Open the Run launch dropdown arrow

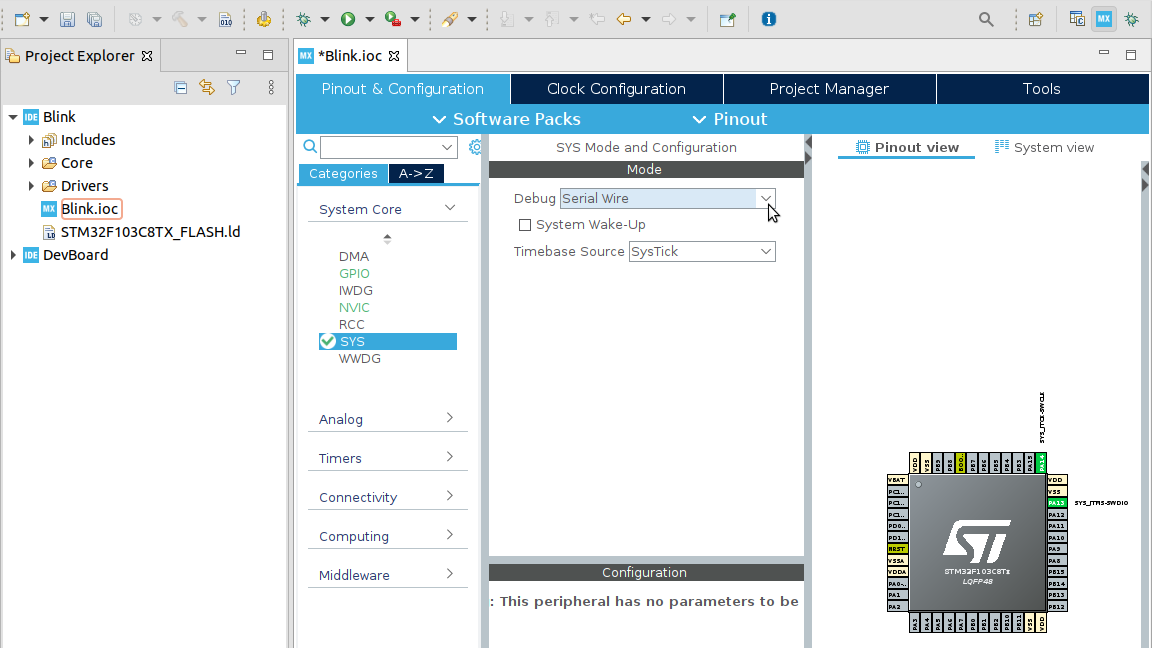point(369,19)
